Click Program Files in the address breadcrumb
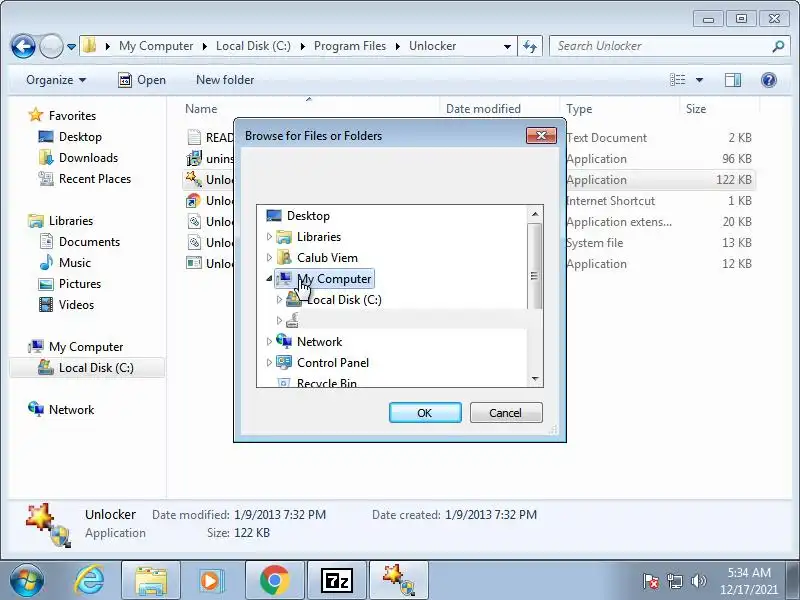Screen dimensions: 800x600 [350, 46]
